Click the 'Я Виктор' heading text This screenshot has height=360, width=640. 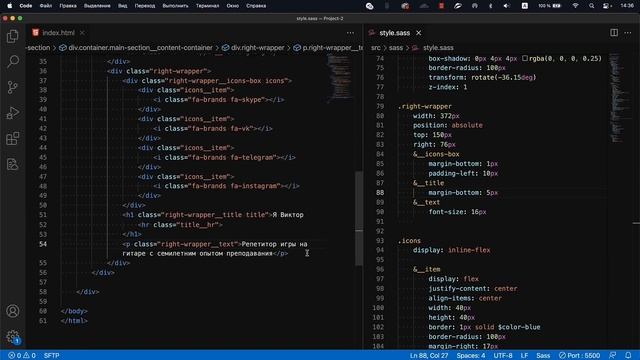(288, 215)
